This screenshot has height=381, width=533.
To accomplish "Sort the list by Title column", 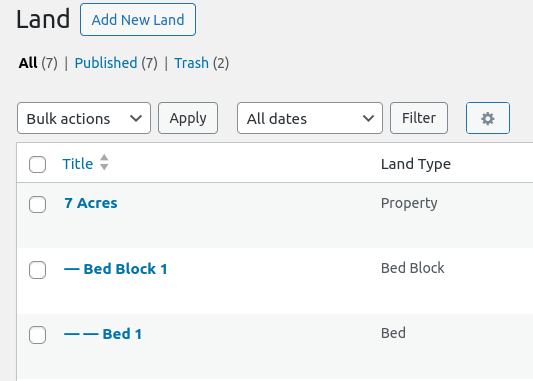I will pos(78,164).
